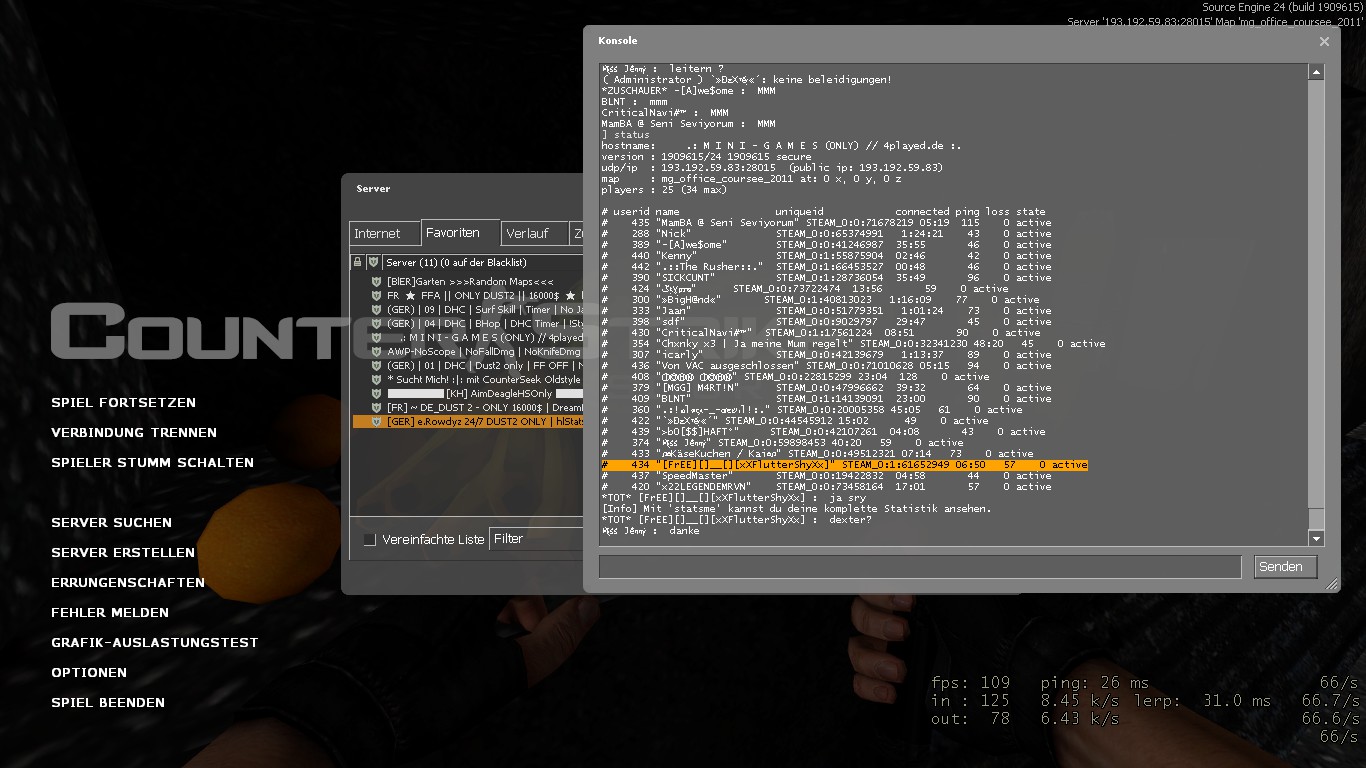The width and height of the screenshot is (1366, 768).
Task: Click the Filter button in Server window
Action: click(536, 539)
